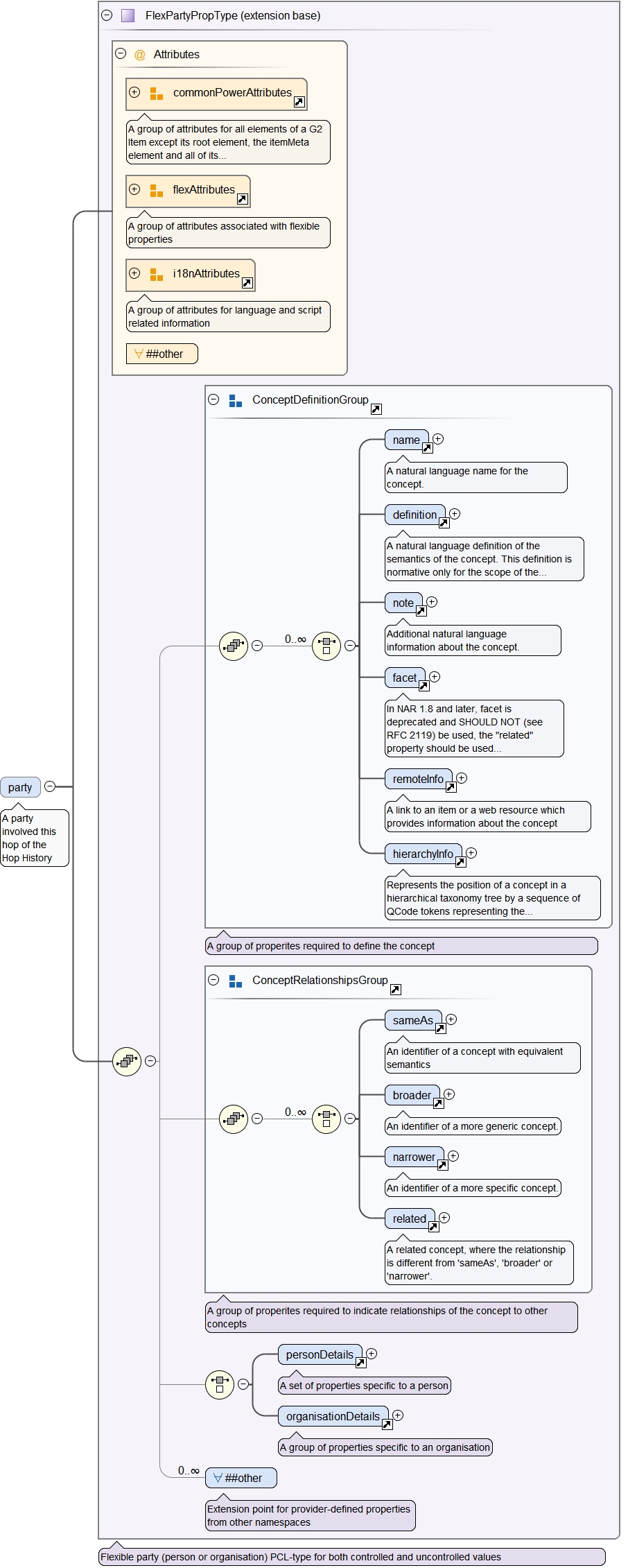The width and height of the screenshot is (637, 1568).
Task: Expand the flexAttributes group
Action: click(x=134, y=189)
